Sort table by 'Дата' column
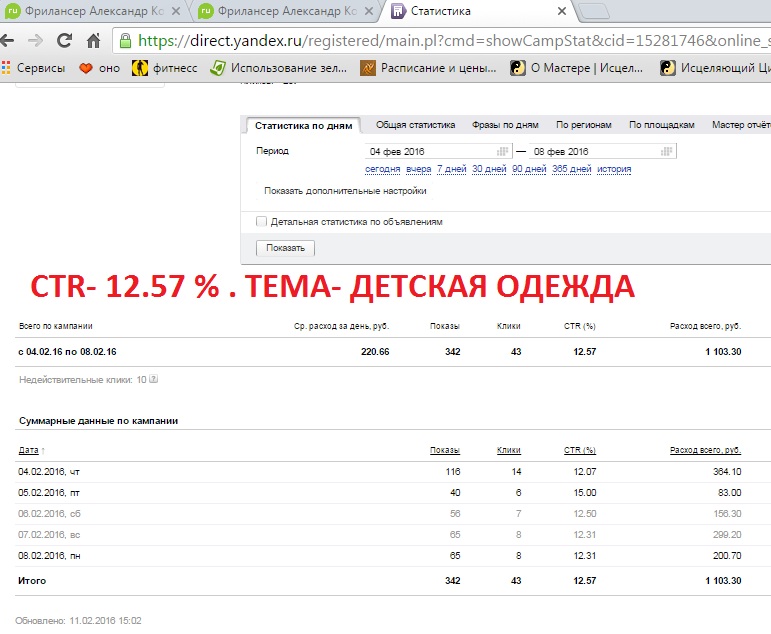Image resolution: width=771 pixels, height=634 pixels. point(29,450)
